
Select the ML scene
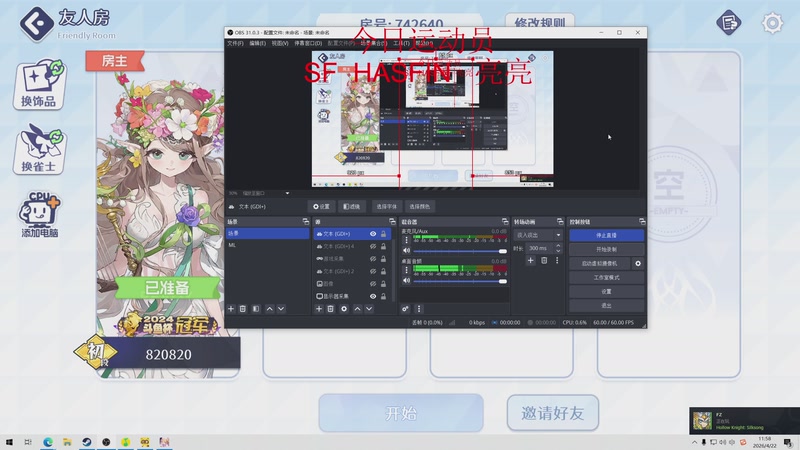point(267,245)
